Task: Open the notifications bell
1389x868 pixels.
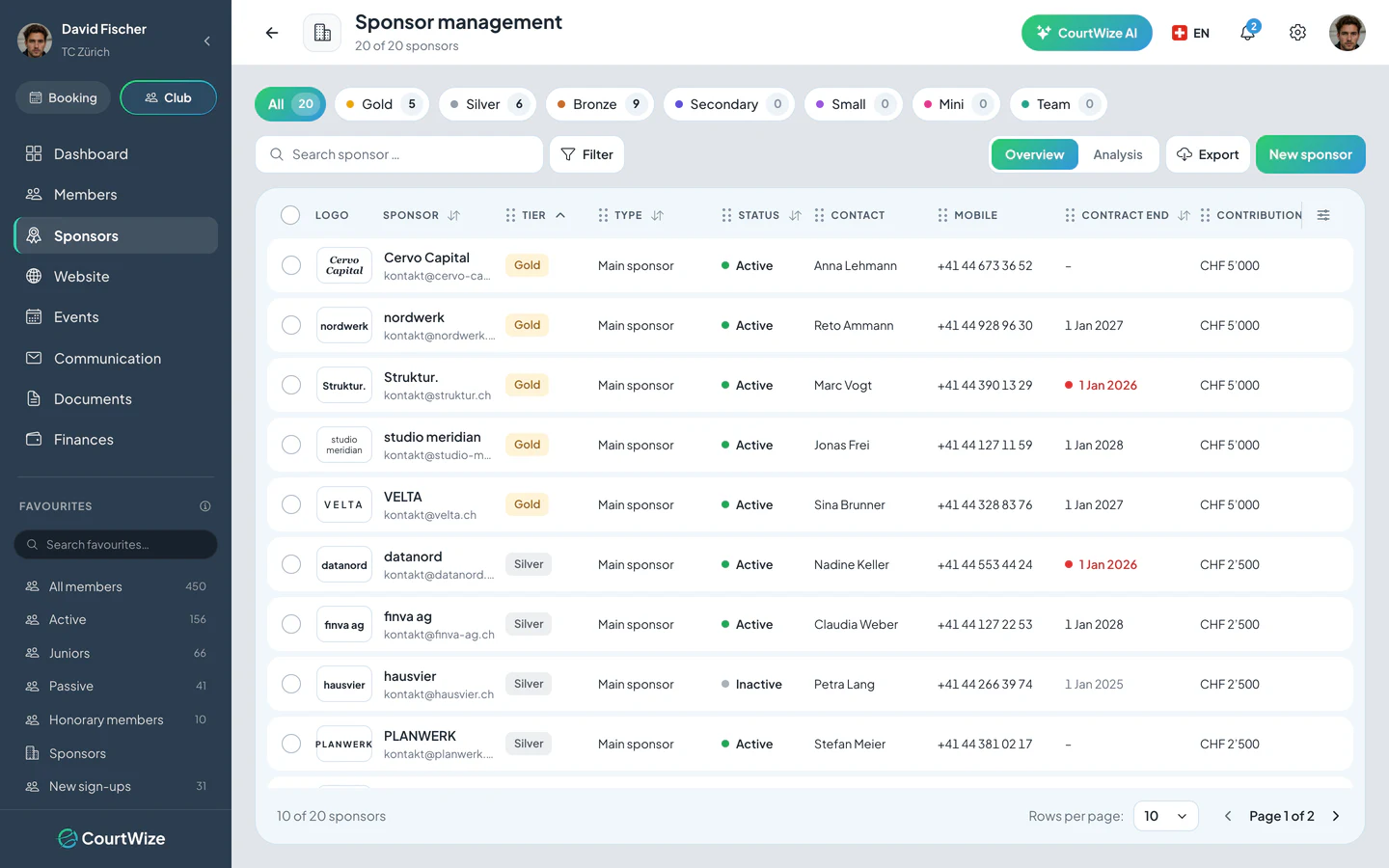Action: point(1248,32)
